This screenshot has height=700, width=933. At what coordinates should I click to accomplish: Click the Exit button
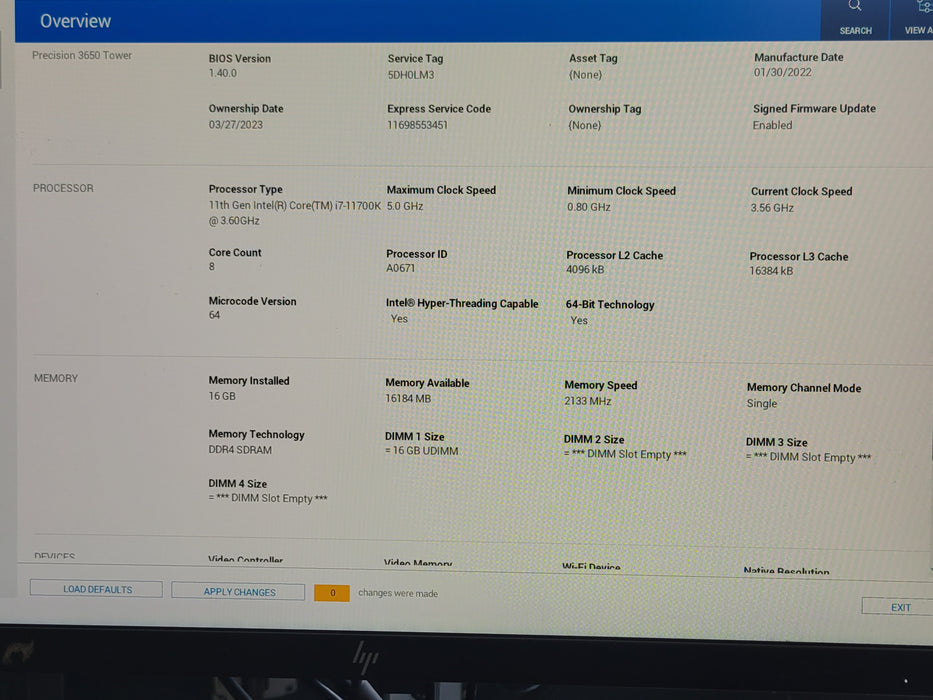click(900, 607)
